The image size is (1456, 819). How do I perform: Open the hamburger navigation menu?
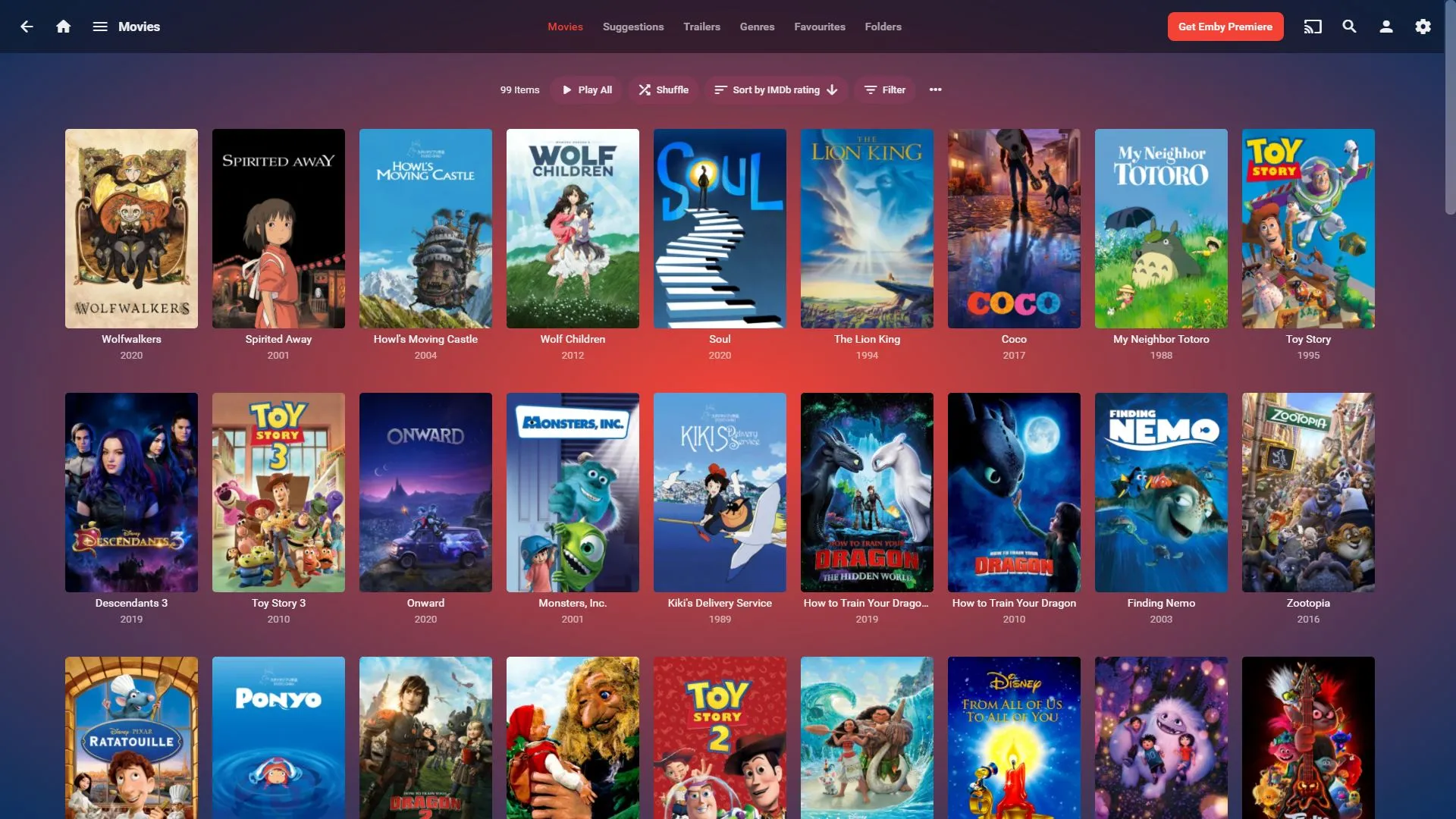coord(100,27)
